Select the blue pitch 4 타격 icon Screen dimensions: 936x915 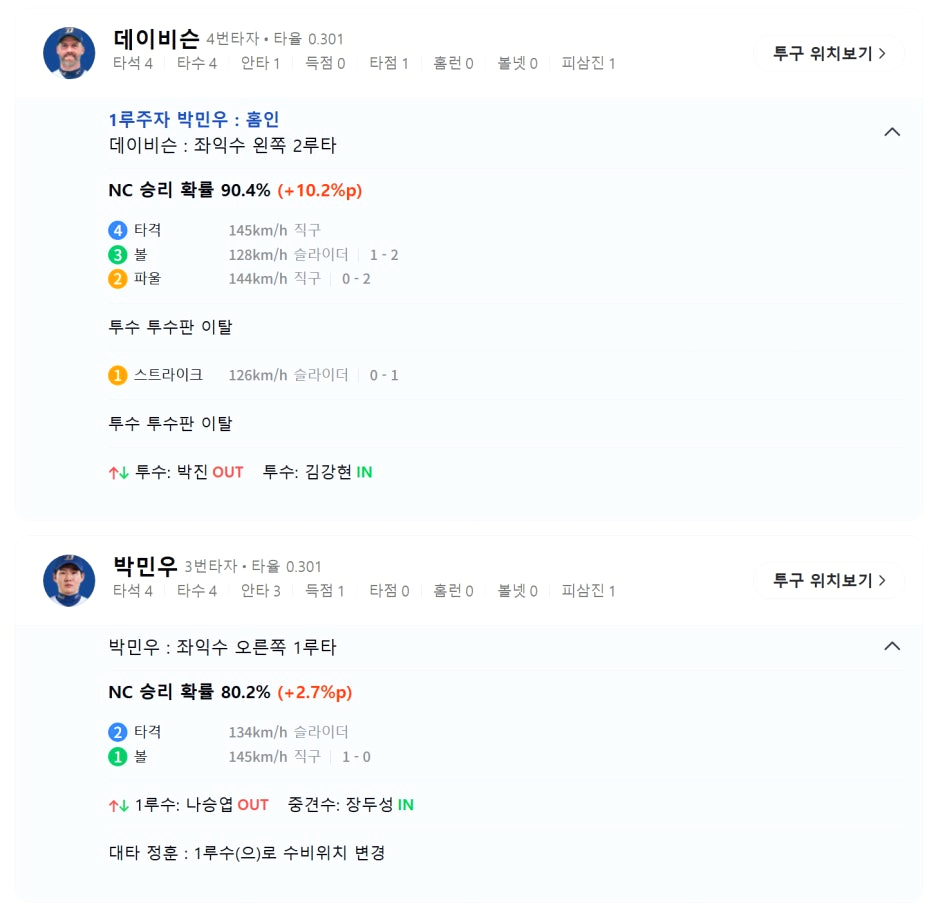(119, 230)
